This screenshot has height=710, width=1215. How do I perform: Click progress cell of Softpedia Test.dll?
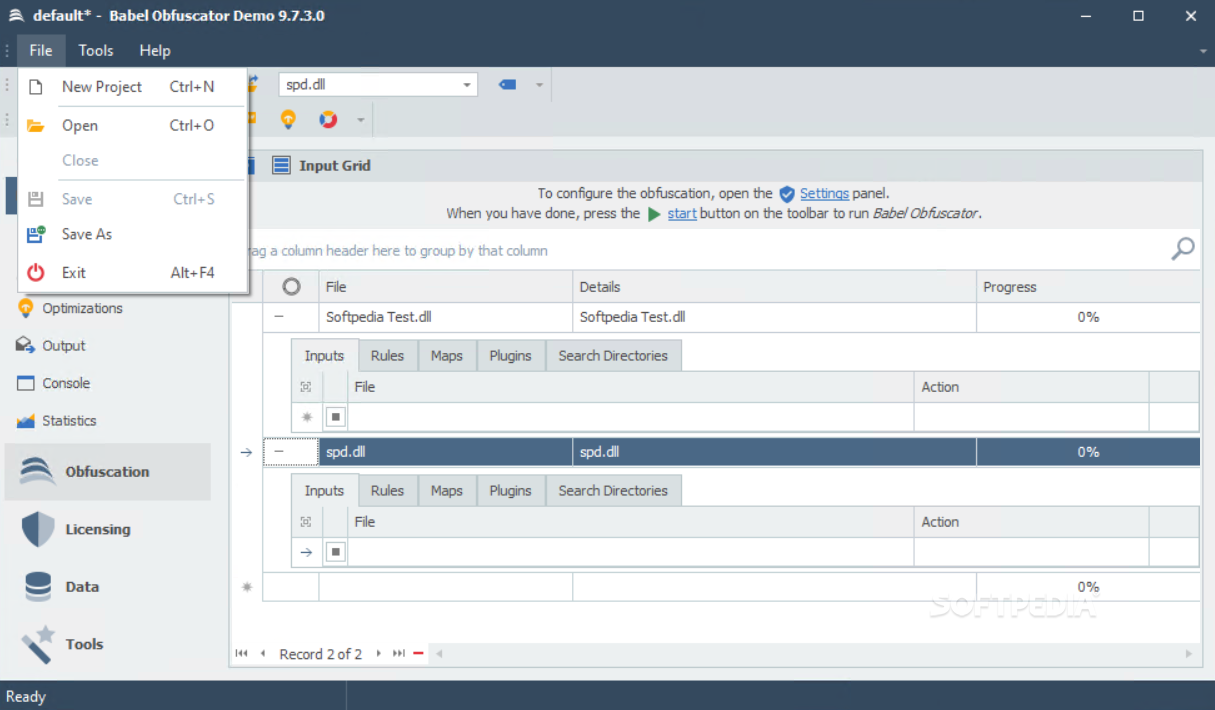[1088, 317]
